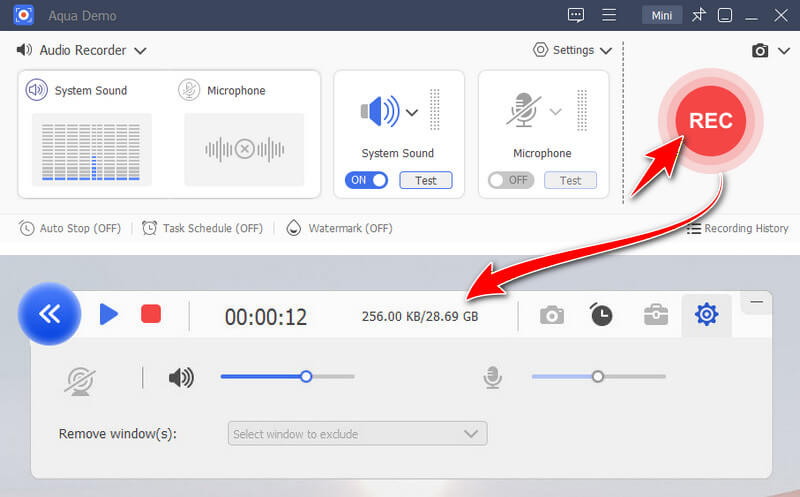Click the System Sound volume level meter
Viewport: 800px width, 497px height.
coord(435,110)
